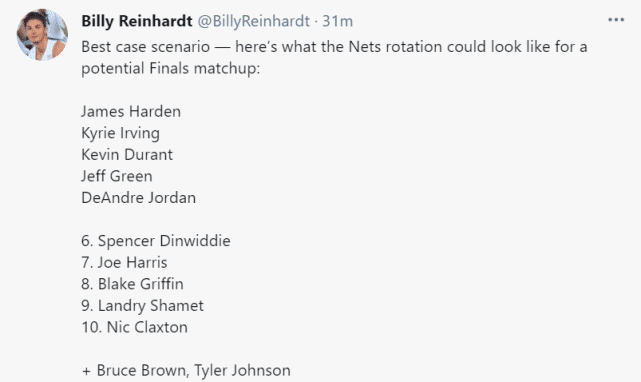Screen dimensions: 641x382
Task: Select the Kyrie Irving line
Action: coord(120,133)
